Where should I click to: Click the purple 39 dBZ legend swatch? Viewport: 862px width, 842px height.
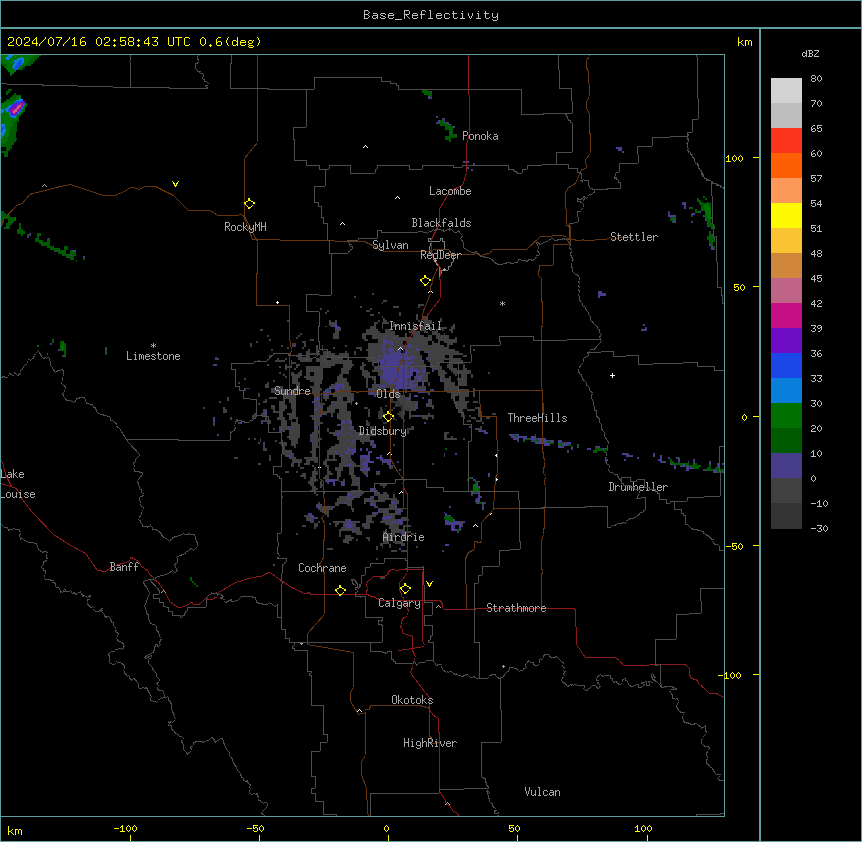click(786, 341)
